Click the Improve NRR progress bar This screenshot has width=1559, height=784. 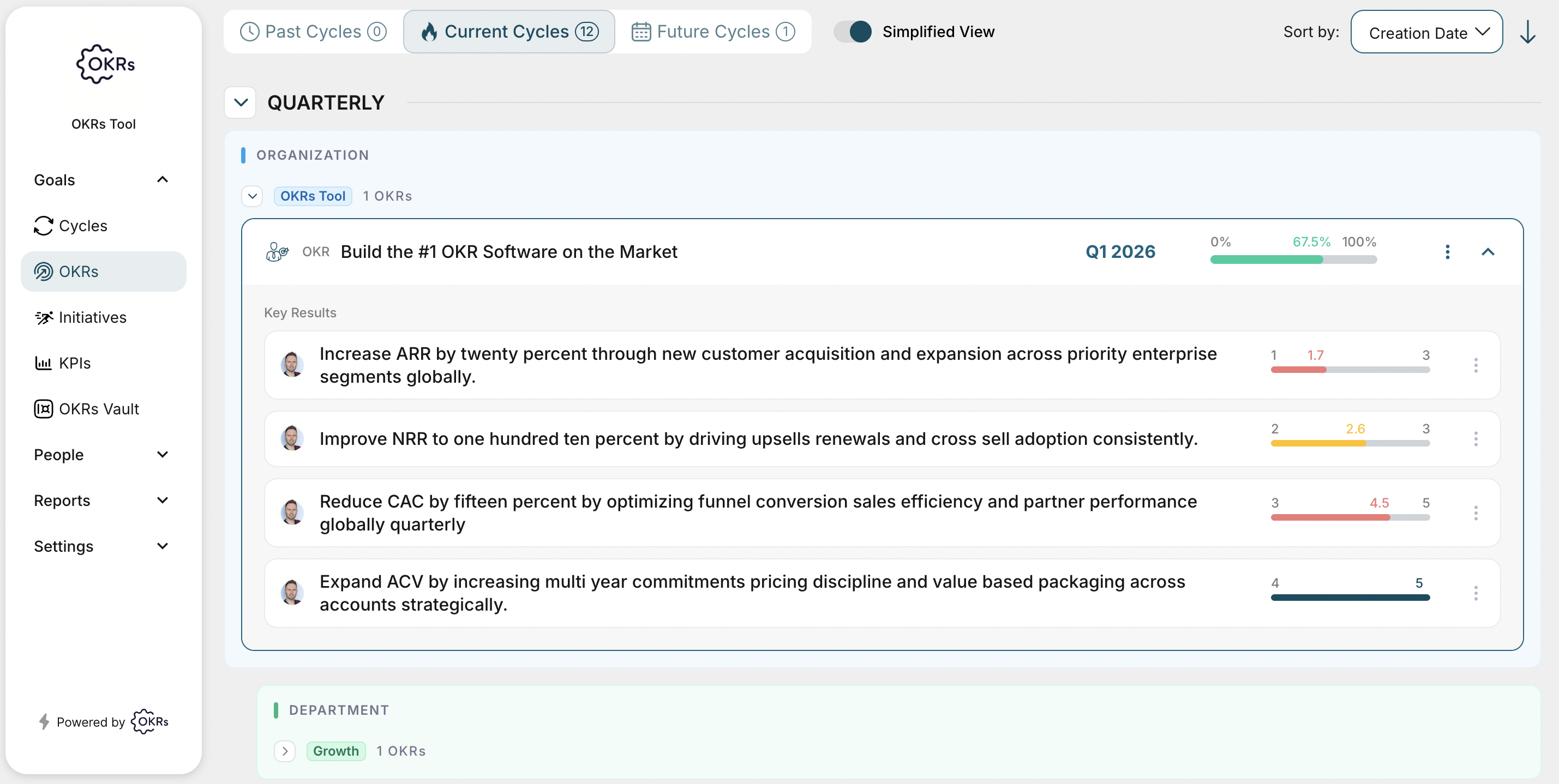pyautogui.click(x=1350, y=443)
